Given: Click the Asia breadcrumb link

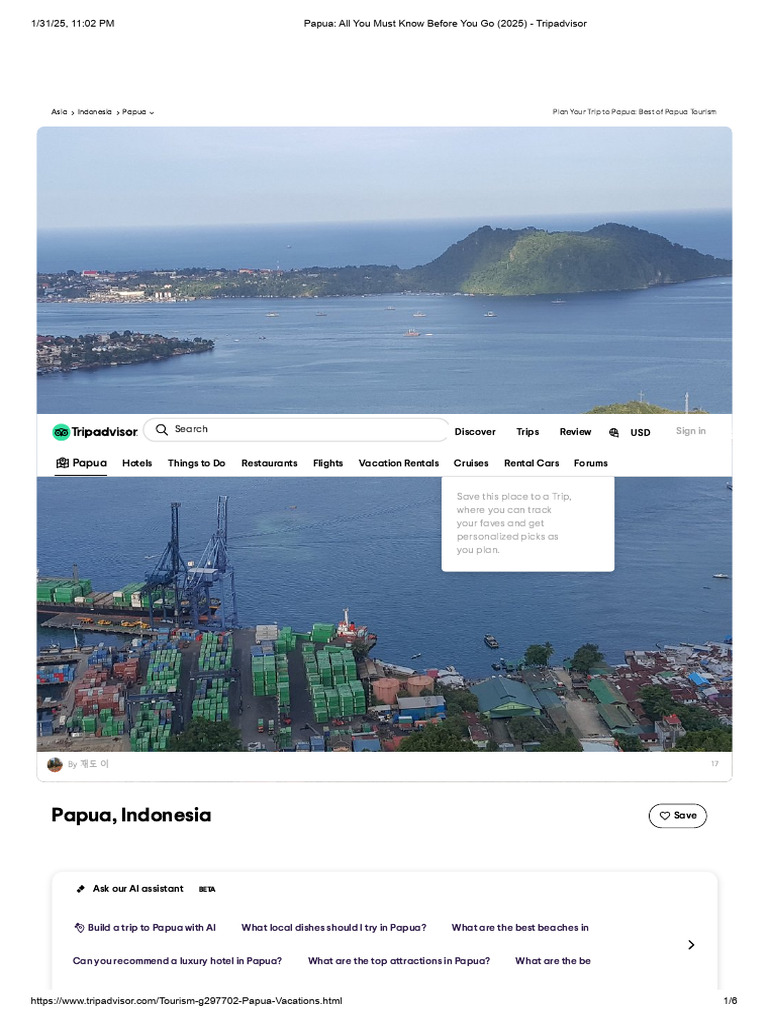Looking at the screenshot, I should [x=59, y=112].
